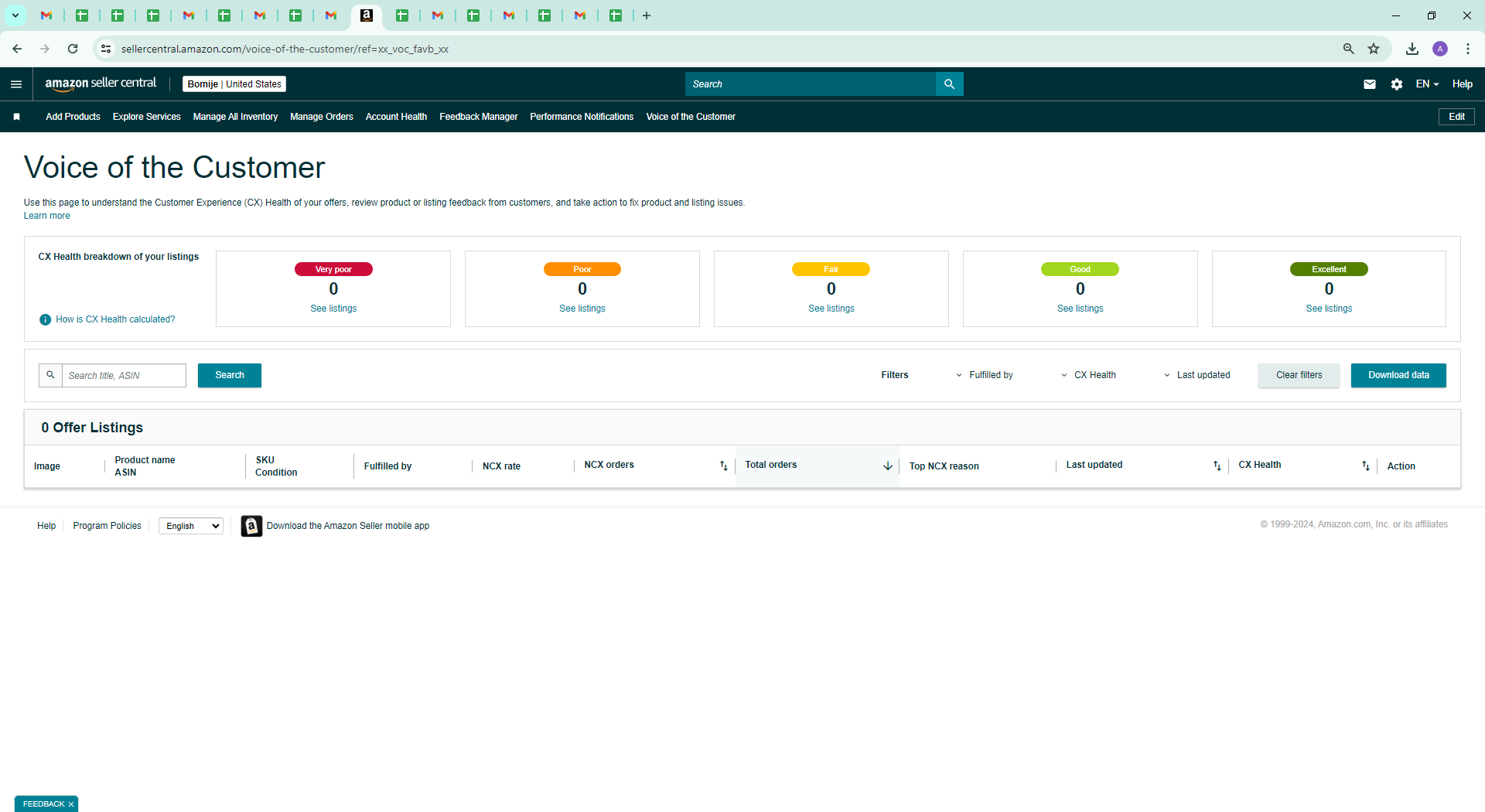Open Chrome three-dot menu
This screenshot has width=1485, height=812.
(1468, 49)
